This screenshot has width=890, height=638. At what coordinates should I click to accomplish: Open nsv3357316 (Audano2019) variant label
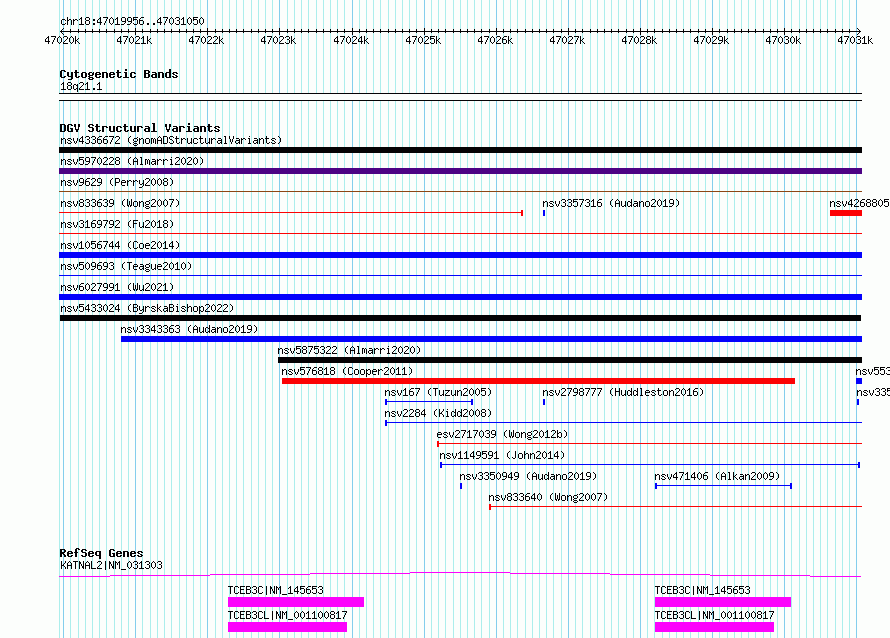pyautogui.click(x=611, y=203)
